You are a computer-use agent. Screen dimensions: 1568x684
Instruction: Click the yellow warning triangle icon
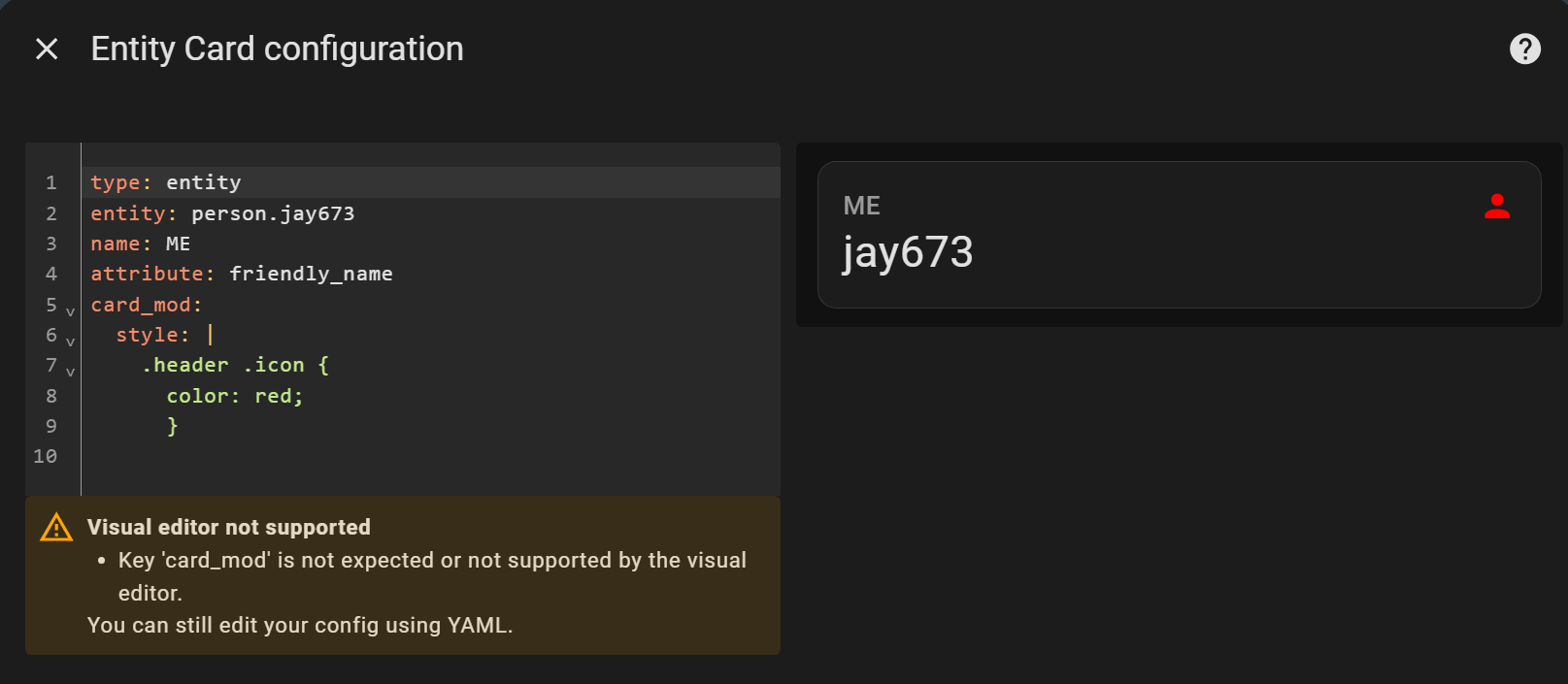click(x=56, y=527)
